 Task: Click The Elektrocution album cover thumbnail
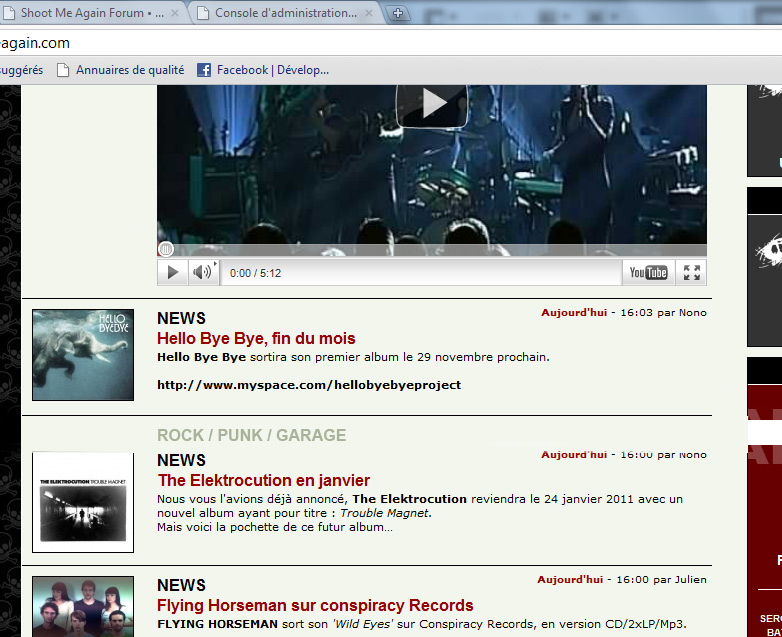(83, 502)
